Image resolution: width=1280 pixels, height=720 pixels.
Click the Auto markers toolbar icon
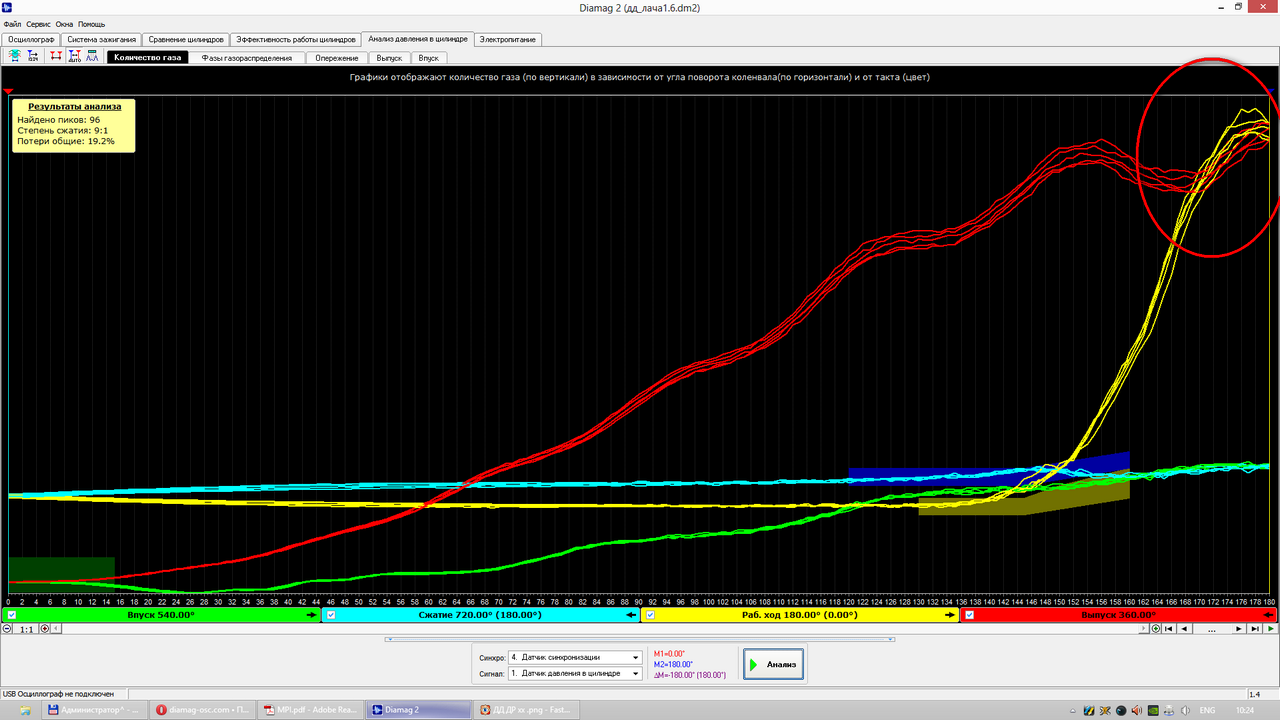(x=74, y=57)
